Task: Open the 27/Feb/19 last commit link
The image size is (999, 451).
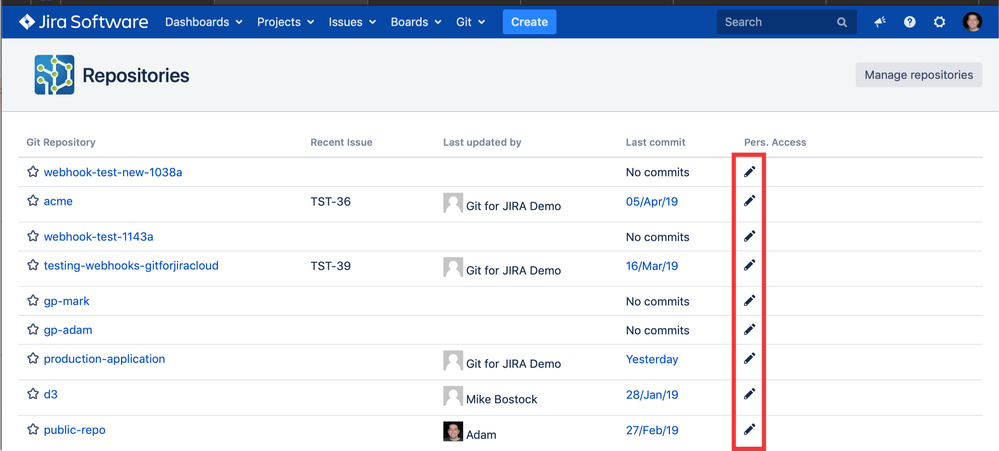Action: click(652, 431)
